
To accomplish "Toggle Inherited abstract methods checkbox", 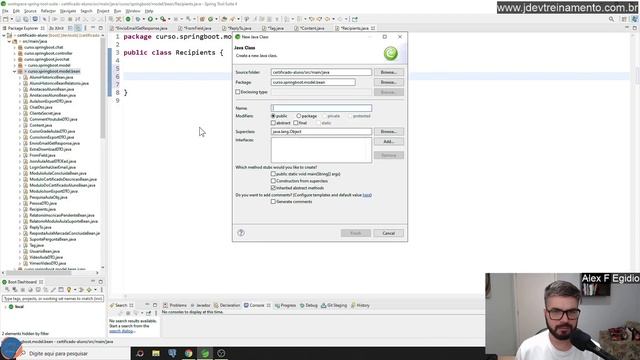I will [x=273, y=188].
